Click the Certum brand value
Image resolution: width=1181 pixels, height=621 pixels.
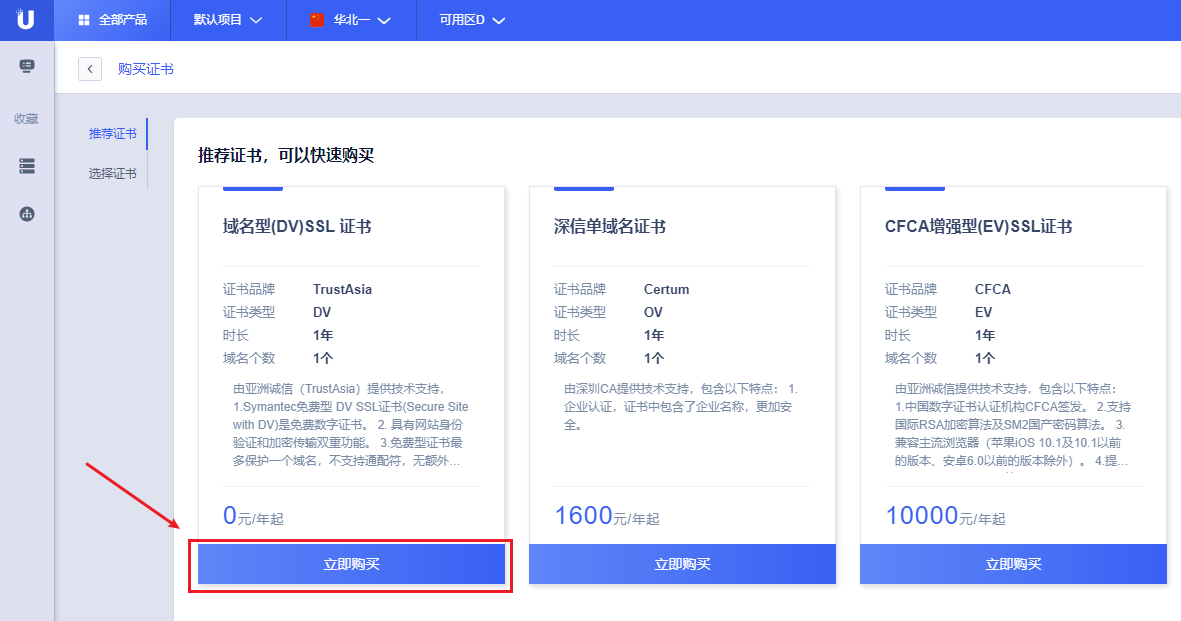click(x=667, y=289)
